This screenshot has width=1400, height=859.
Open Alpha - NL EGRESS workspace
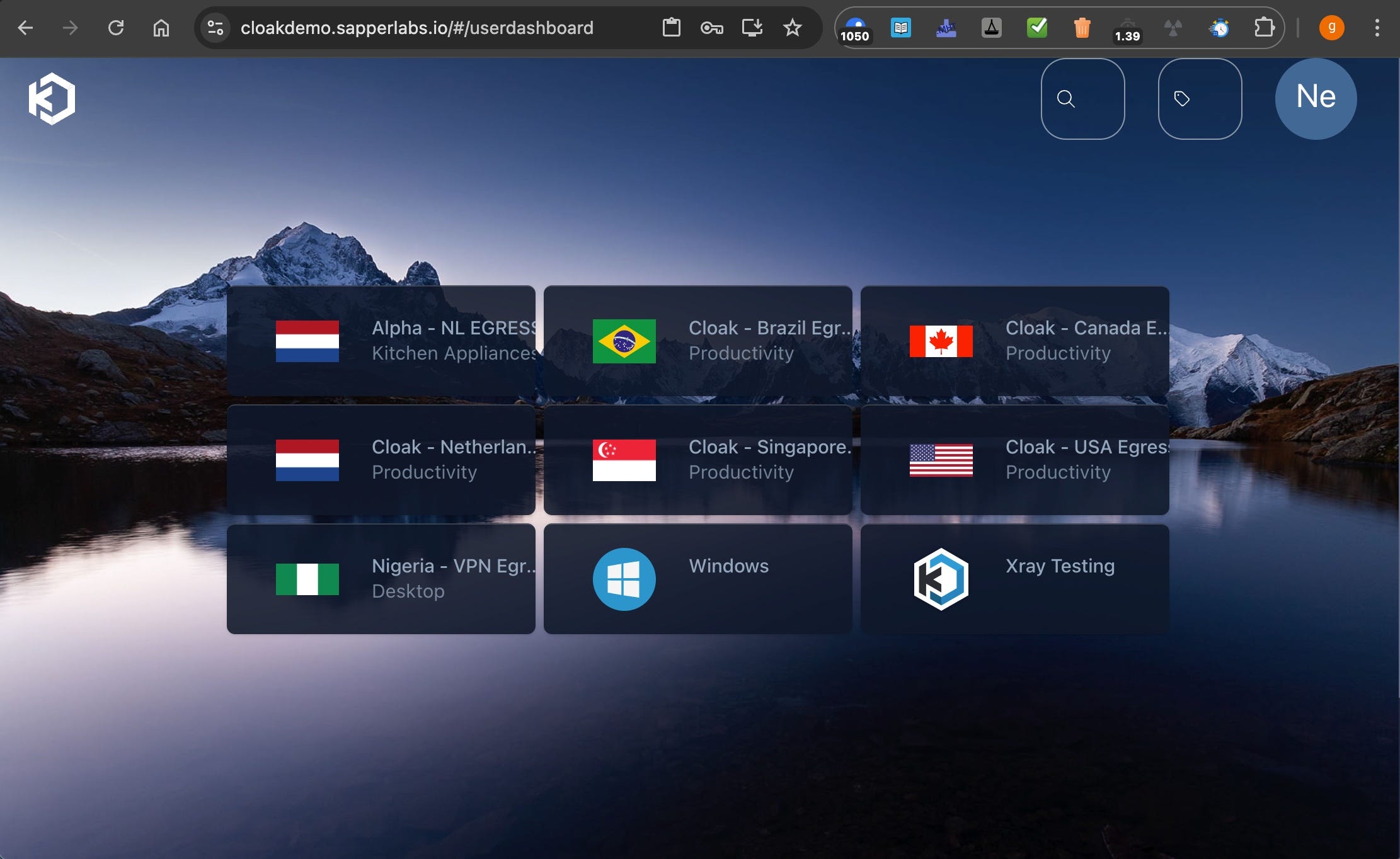(381, 341)
